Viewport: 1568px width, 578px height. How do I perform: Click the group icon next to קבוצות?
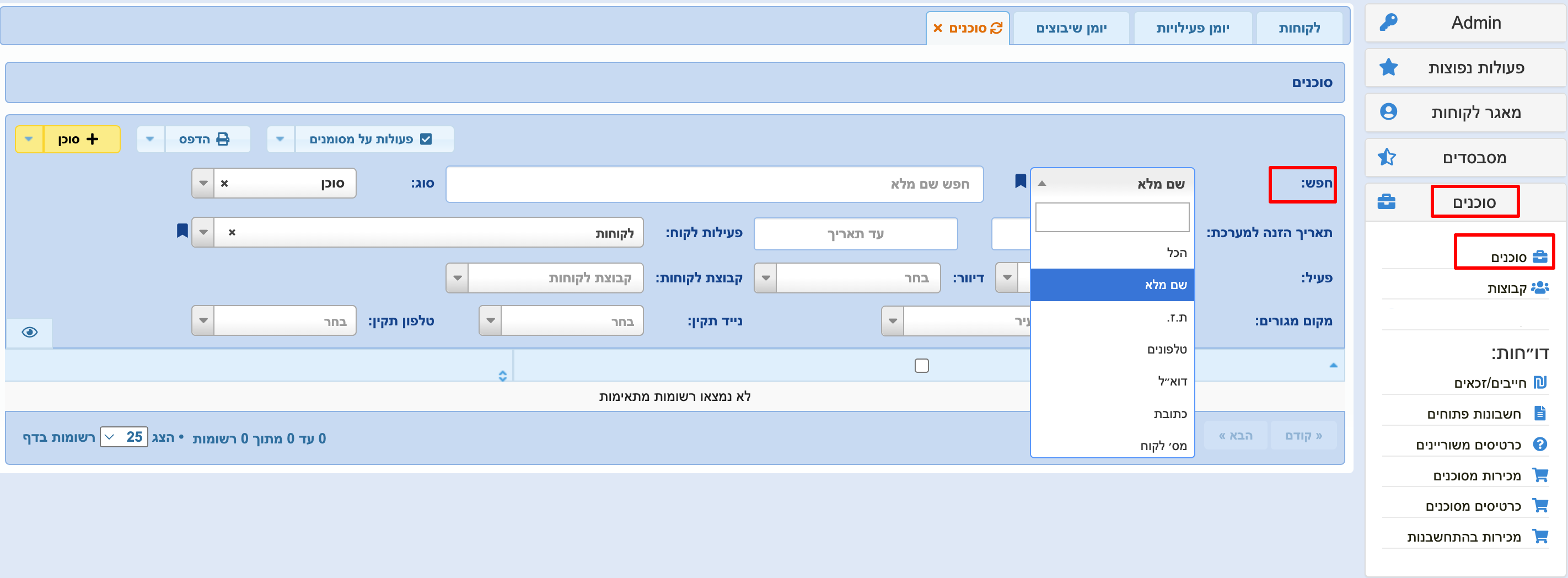pos(1540,287)
